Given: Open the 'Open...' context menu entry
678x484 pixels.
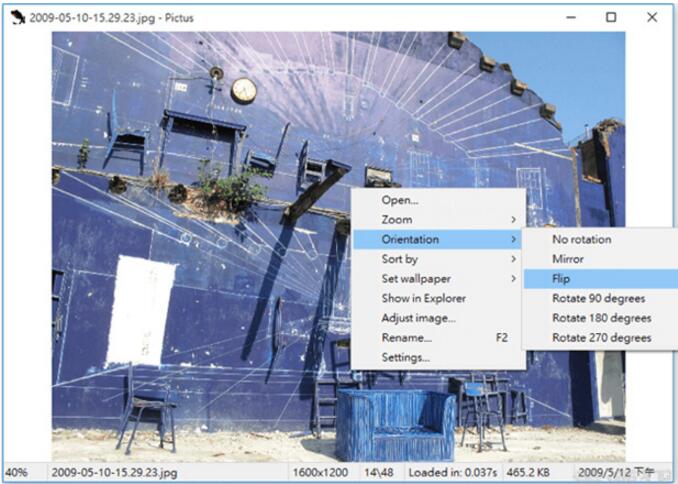Looking at the screenshot, I should click(399, 200).
